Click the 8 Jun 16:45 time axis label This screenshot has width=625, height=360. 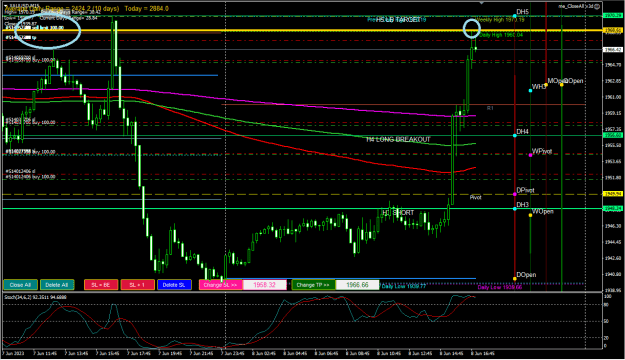(483, 353)
